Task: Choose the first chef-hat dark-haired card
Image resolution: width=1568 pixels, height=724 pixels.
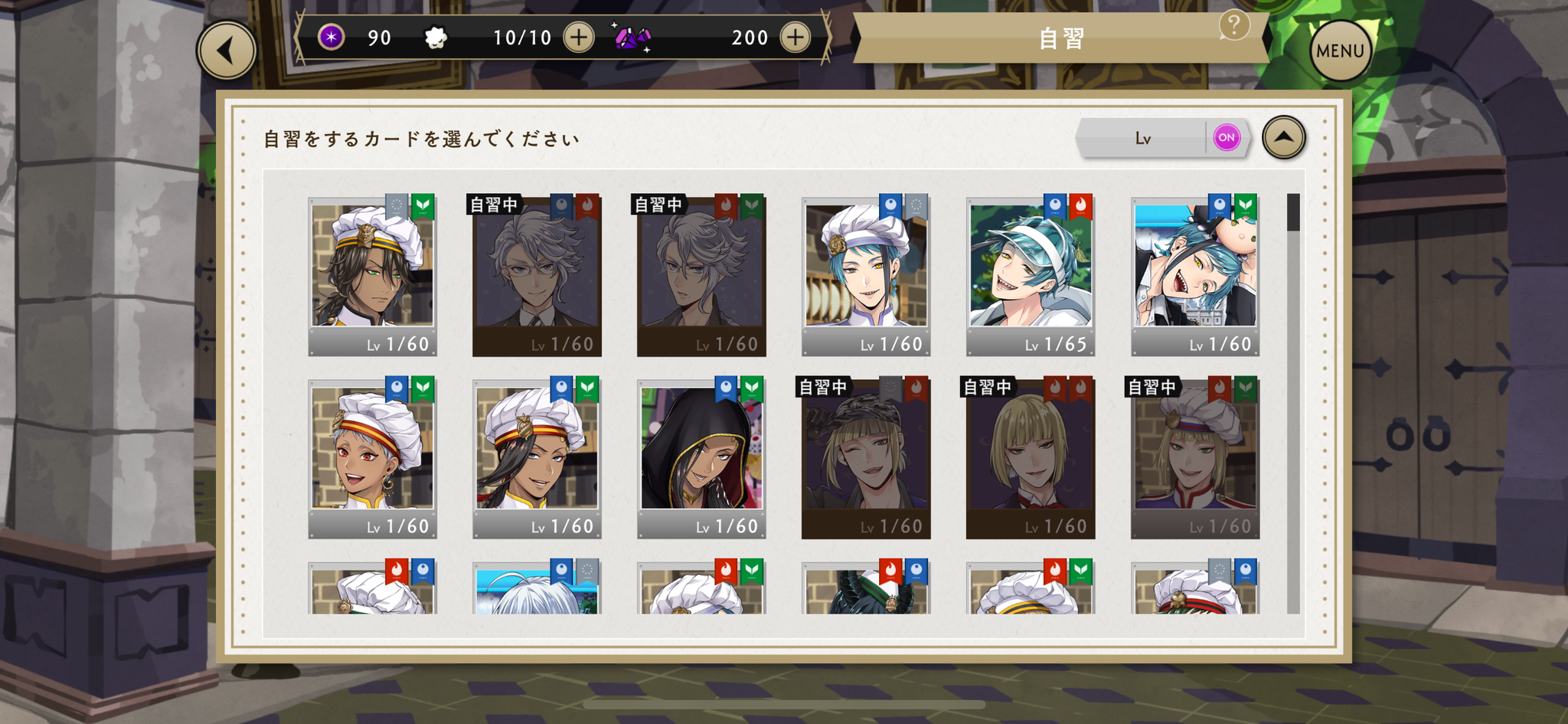Action: tap(372, 276)
